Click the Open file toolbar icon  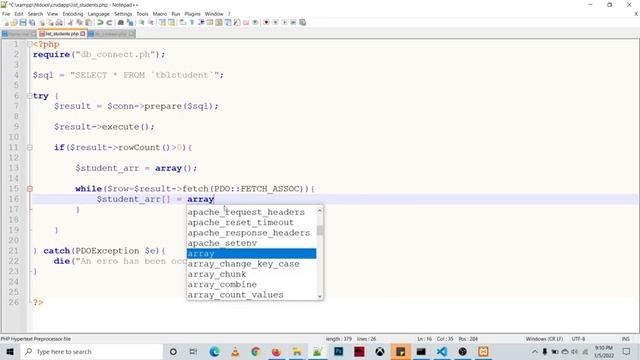point(14,22)
